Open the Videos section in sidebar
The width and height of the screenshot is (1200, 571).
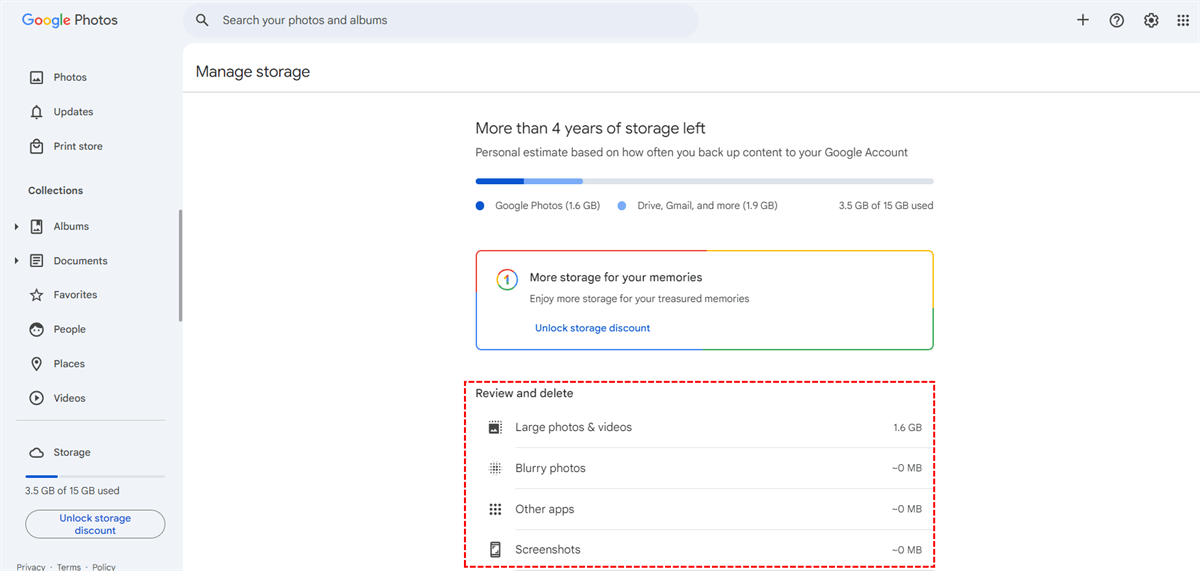pyautogui.click(x=69, y=398)
